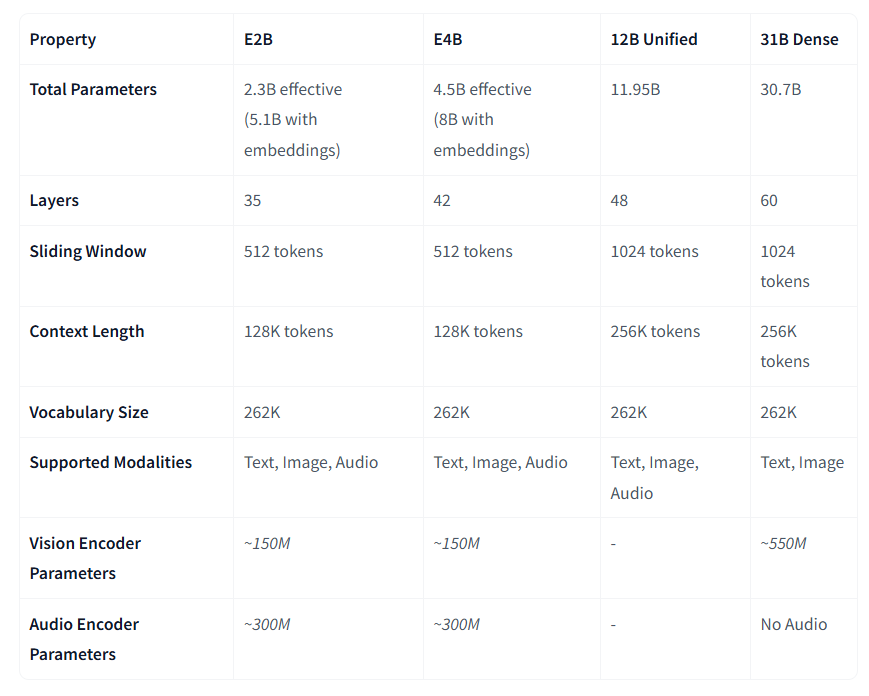The image size is (869, 696).
Task: Select the E2B column header
Action: (x=258, y=39)
